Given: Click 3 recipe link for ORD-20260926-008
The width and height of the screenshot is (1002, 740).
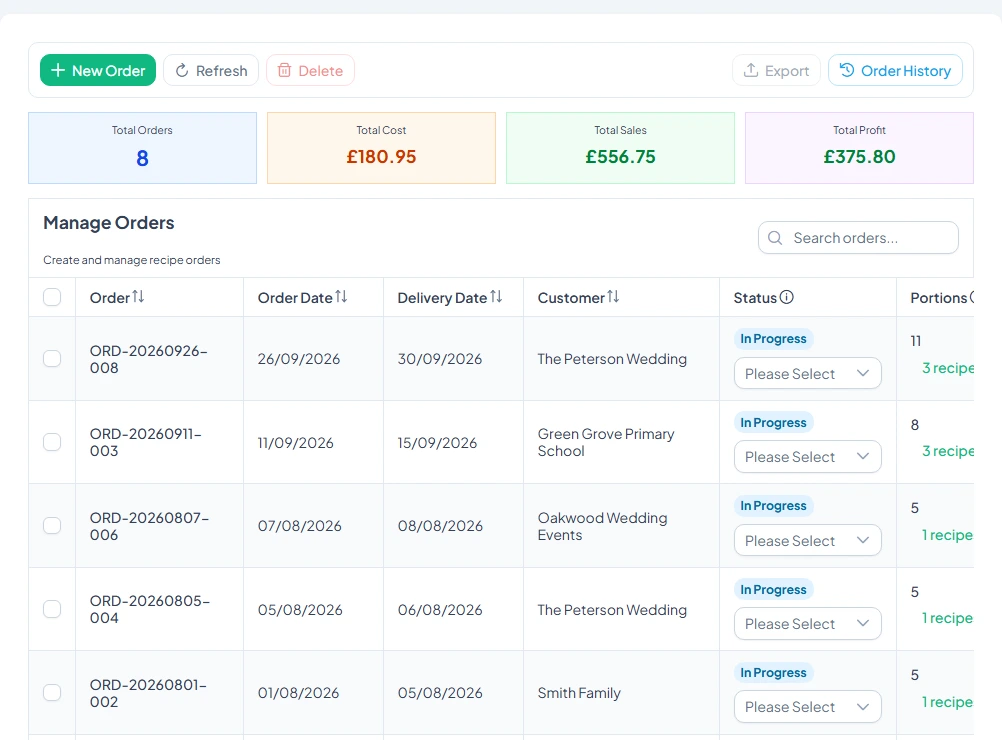Looking at the screenshot, I should point(948,368).
